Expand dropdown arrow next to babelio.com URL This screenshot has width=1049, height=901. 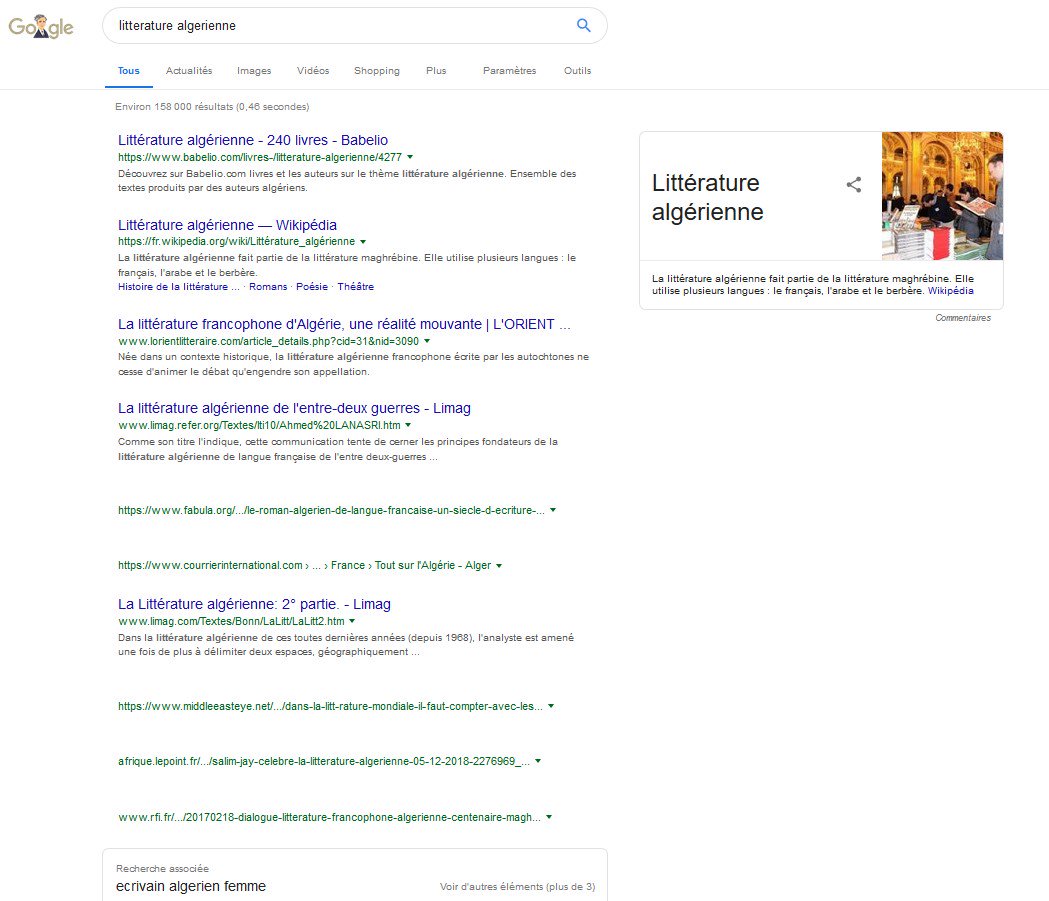coord(410,157)
